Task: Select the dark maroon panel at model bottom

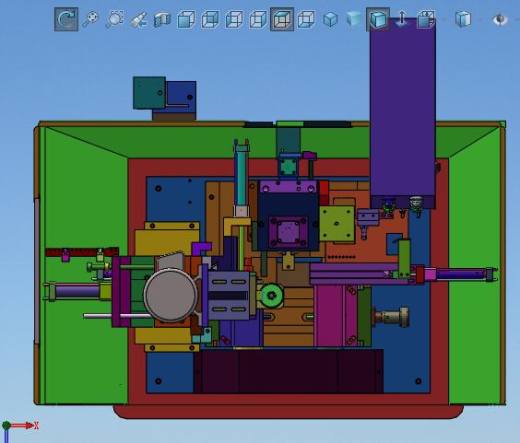Action: click(x=289, y=371)
